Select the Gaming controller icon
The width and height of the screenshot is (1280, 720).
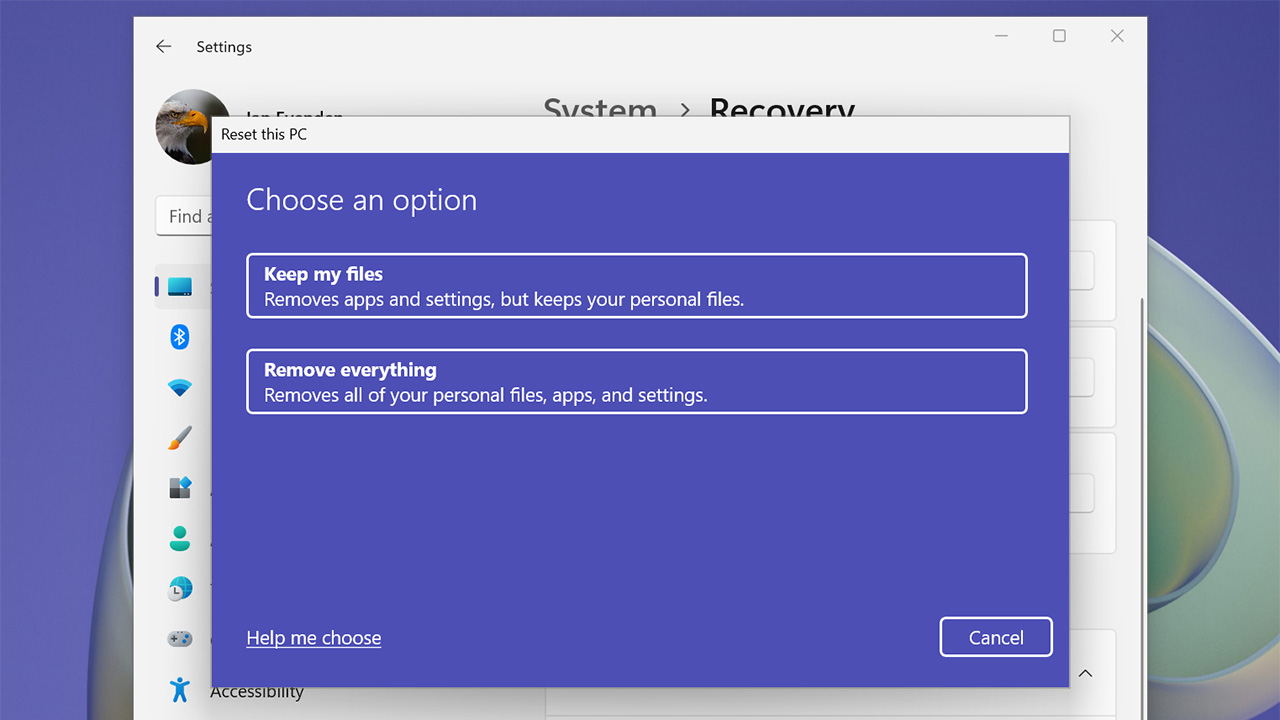181,638
